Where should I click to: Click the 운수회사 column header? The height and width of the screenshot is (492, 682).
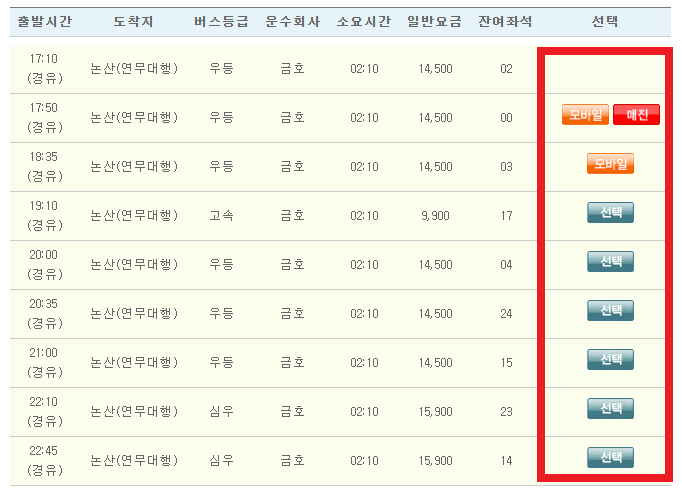(x=292, y=21)
